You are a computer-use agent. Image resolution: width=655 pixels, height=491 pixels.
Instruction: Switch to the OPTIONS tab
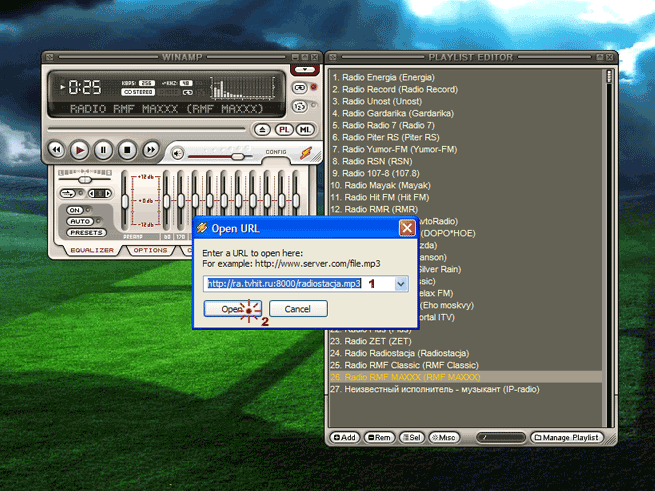tap(150, 250)
